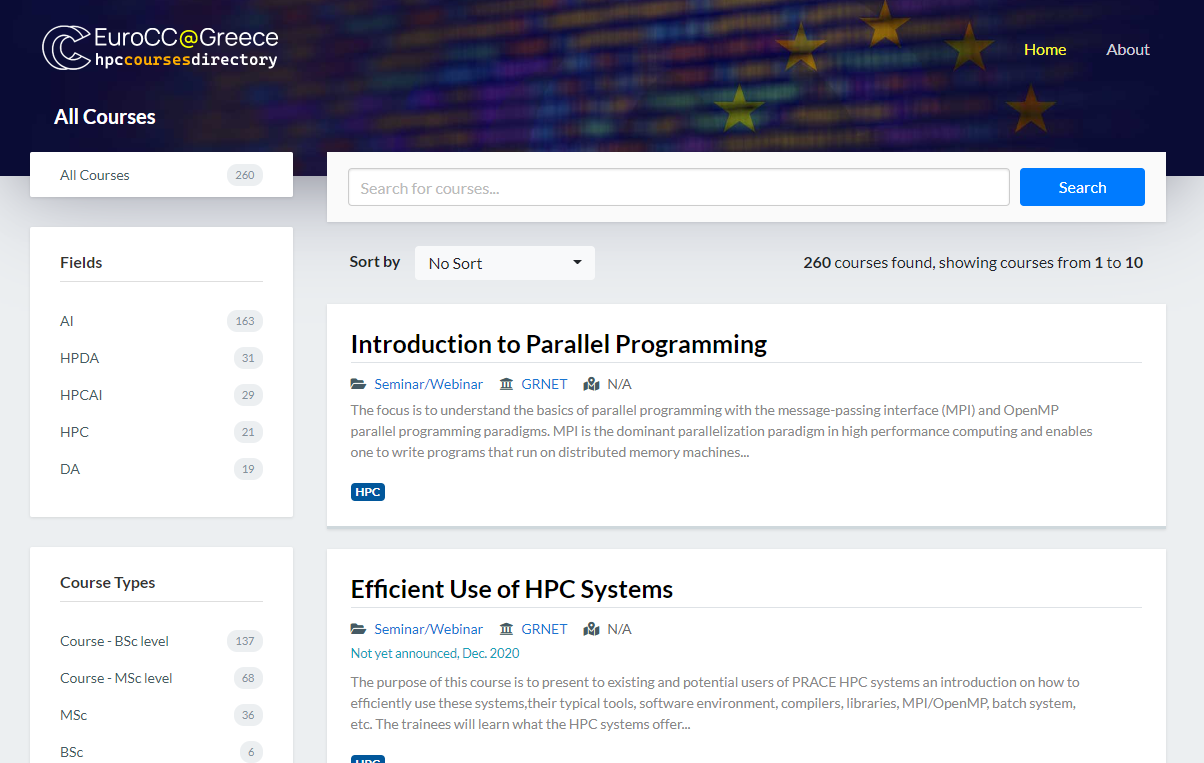Open Efficient Use of HPC Systems course

point(511,589)
